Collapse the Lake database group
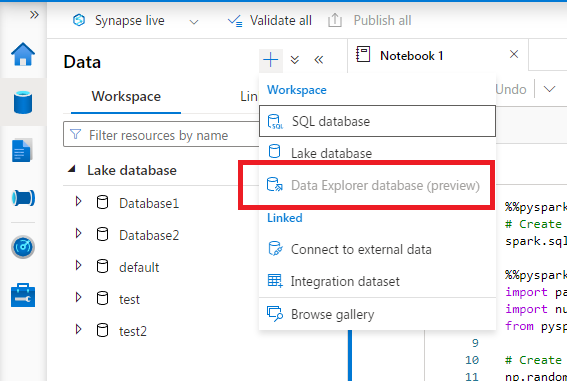567x381 pixels. (72, 169)
